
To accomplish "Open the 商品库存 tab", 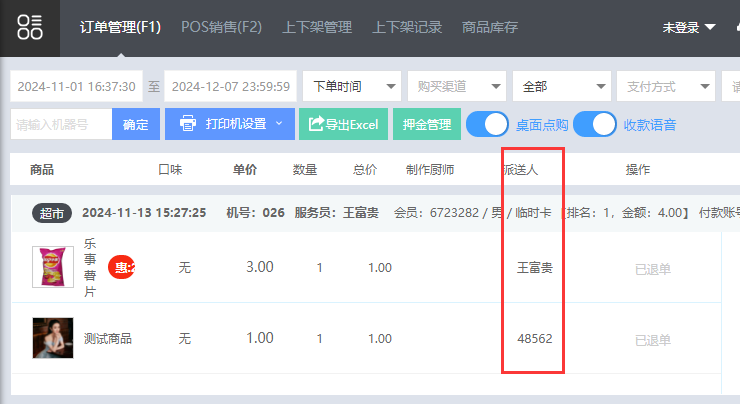I will coord(490,27).
